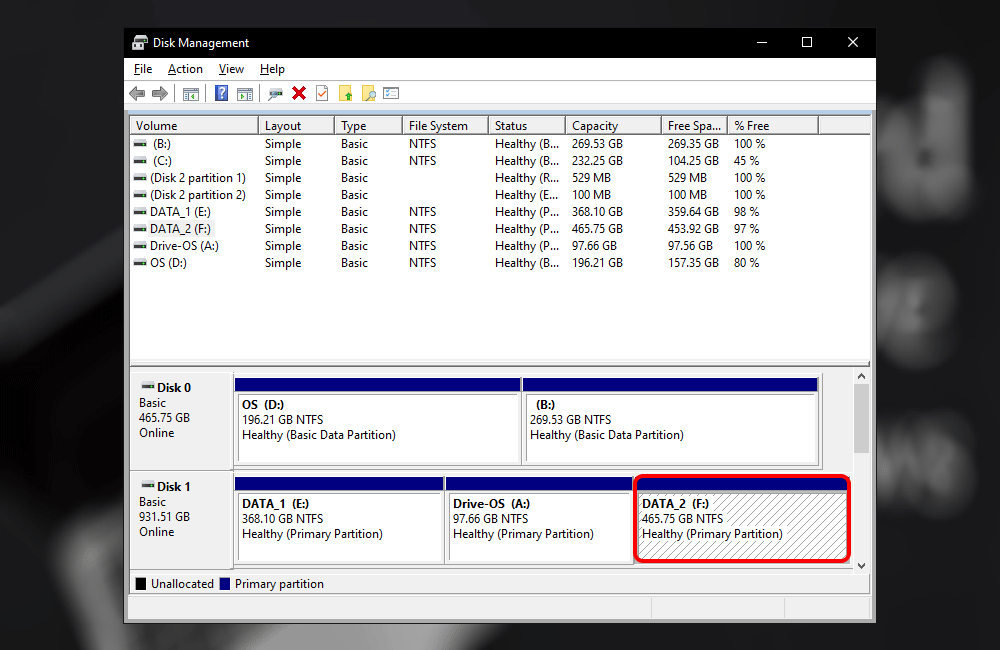Click drive icon beside OS (D:) row
1000x650 pixels.
[x=140, y=263]
